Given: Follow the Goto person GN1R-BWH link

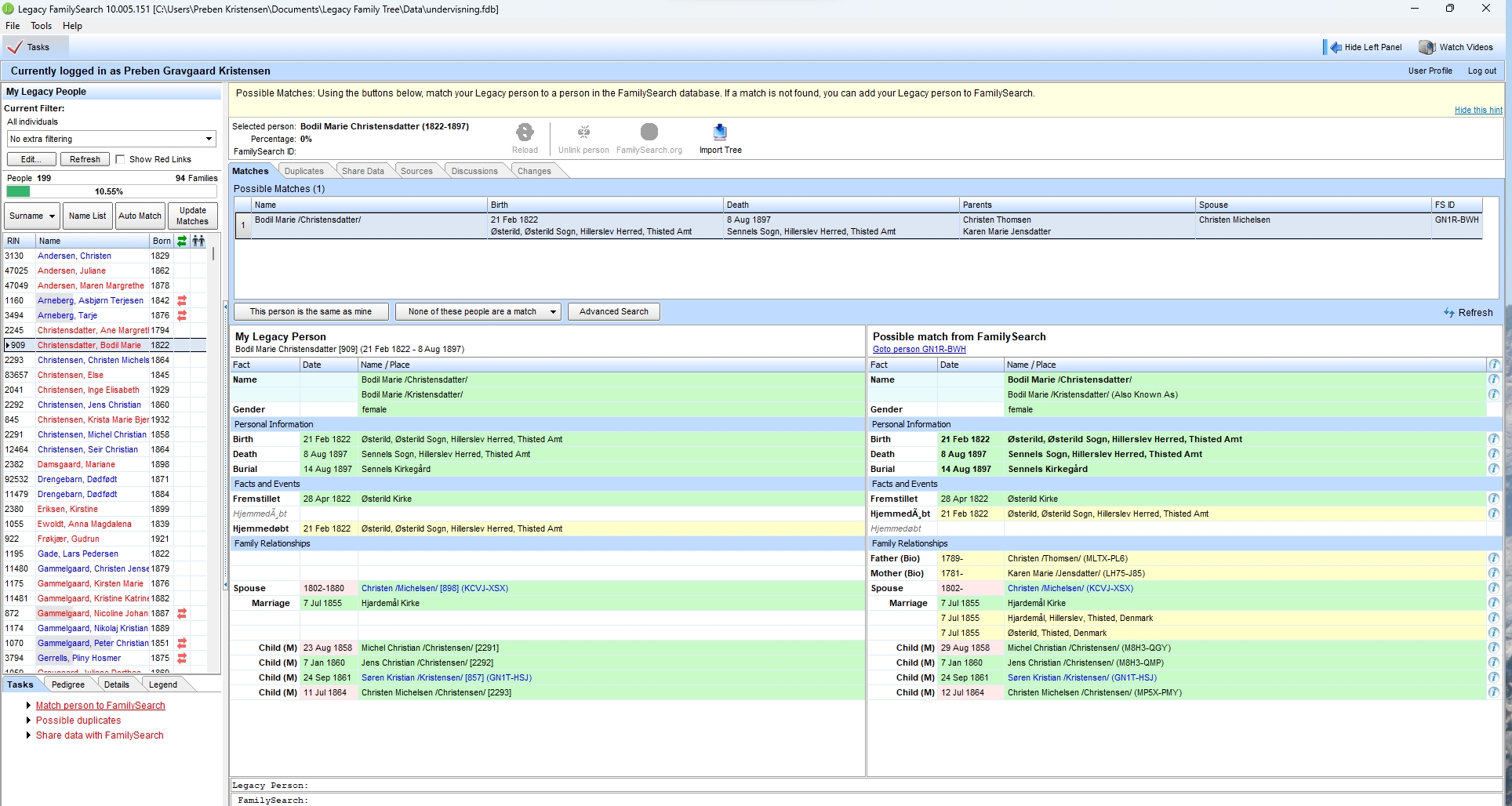Looking at the screenshot, I should [x=919, y=350].
